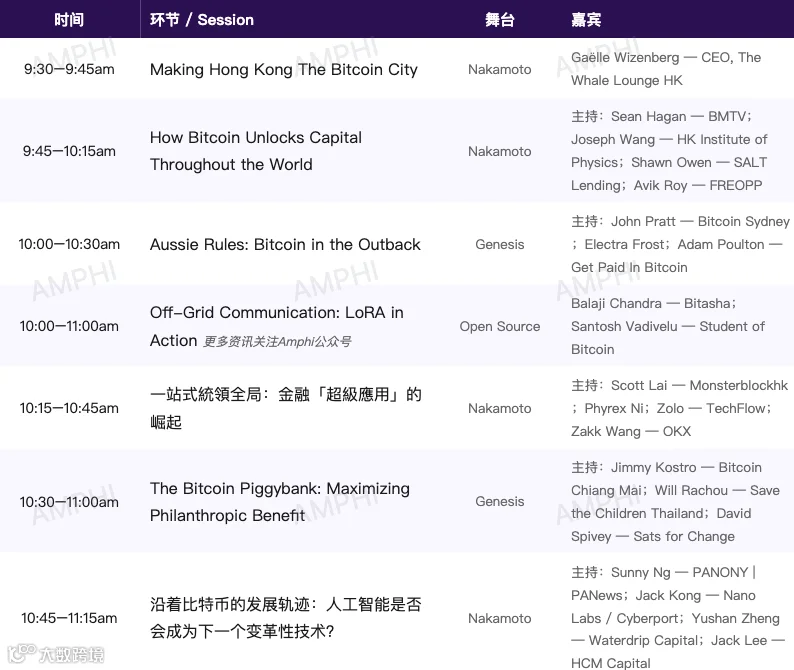Select the 10:15–10:45am time cell
Image resolution: width=794 pixels, height=670 pixels.
point(69,408)
